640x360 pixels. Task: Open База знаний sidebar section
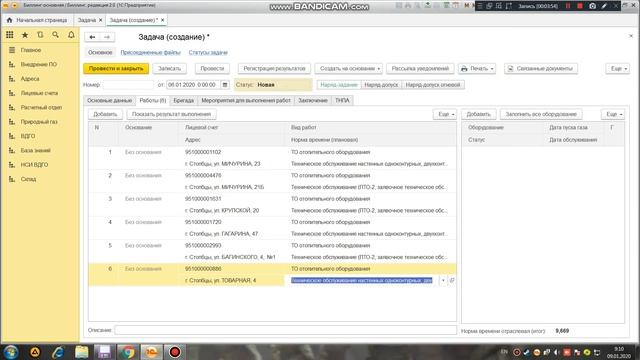(36, 150)
